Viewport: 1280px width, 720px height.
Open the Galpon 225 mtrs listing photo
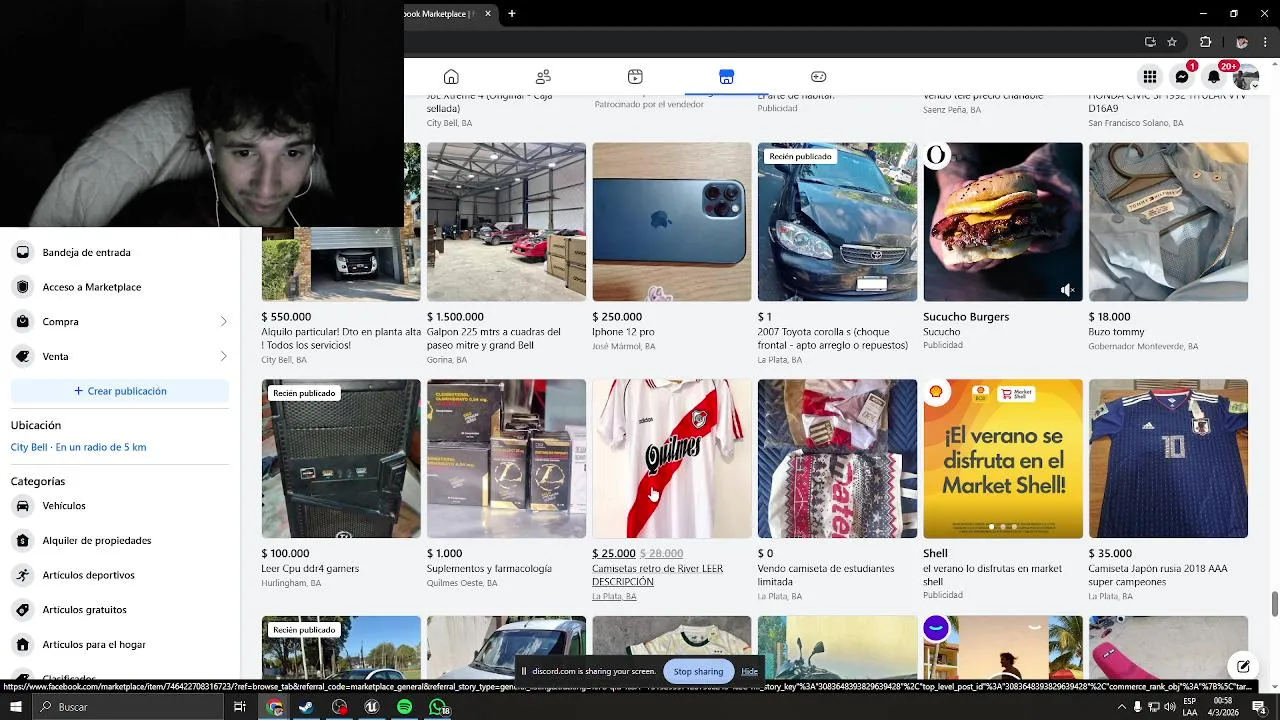tap(506, 222)
